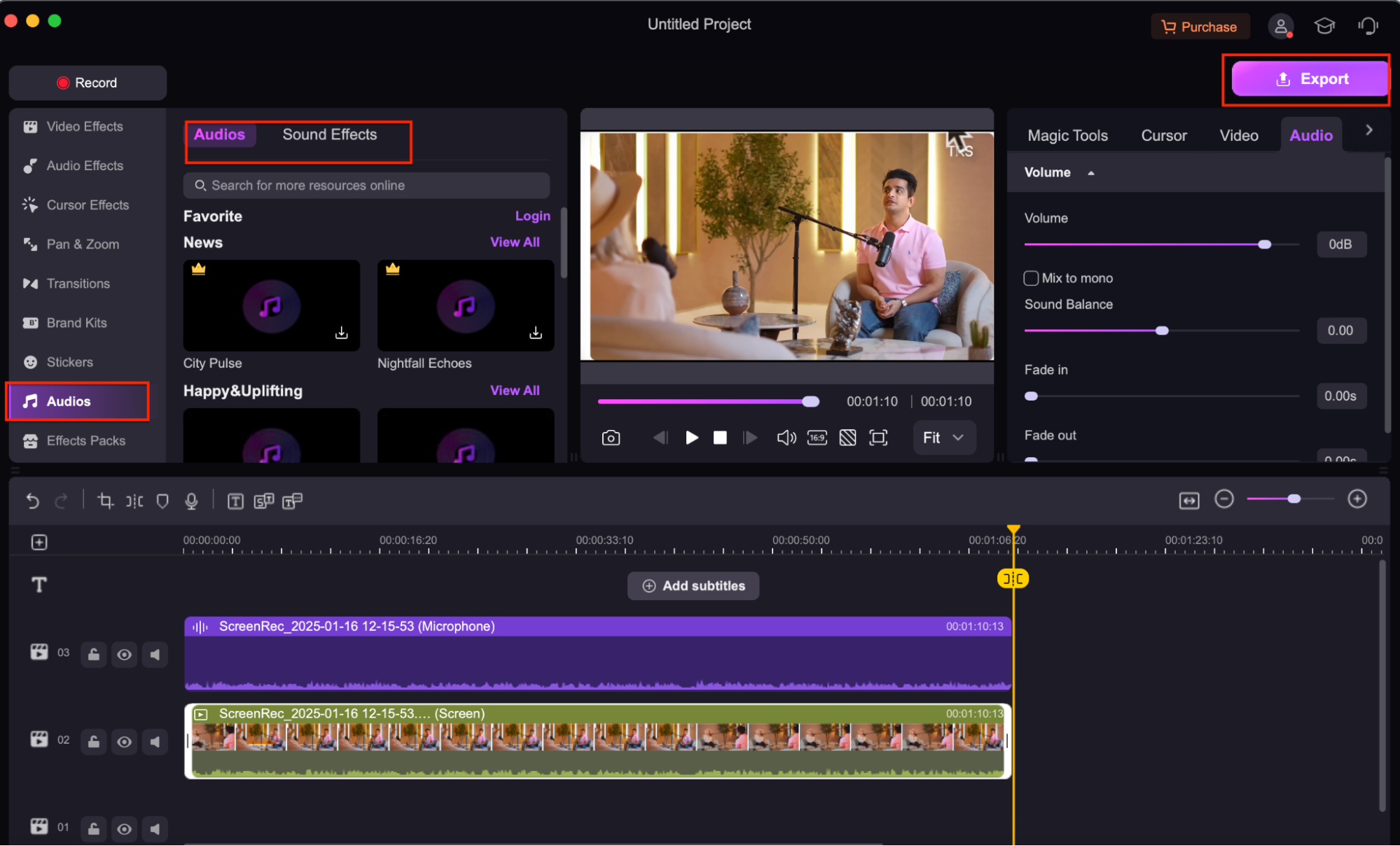Screen dimensions: 1400x846
Task: View All in the News category
Action: point(515,242)
